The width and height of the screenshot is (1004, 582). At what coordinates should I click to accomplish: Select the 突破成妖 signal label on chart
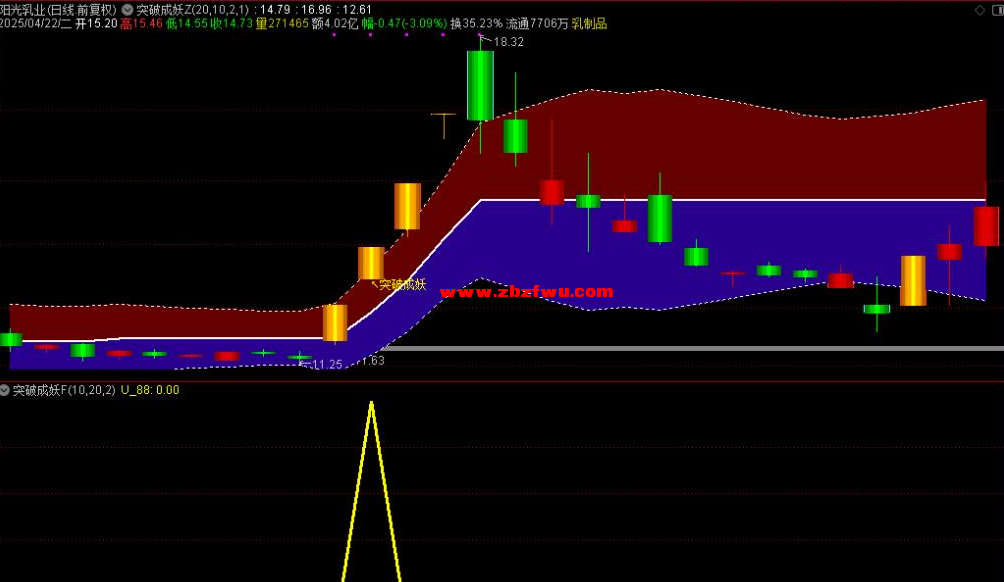point(401,285)
